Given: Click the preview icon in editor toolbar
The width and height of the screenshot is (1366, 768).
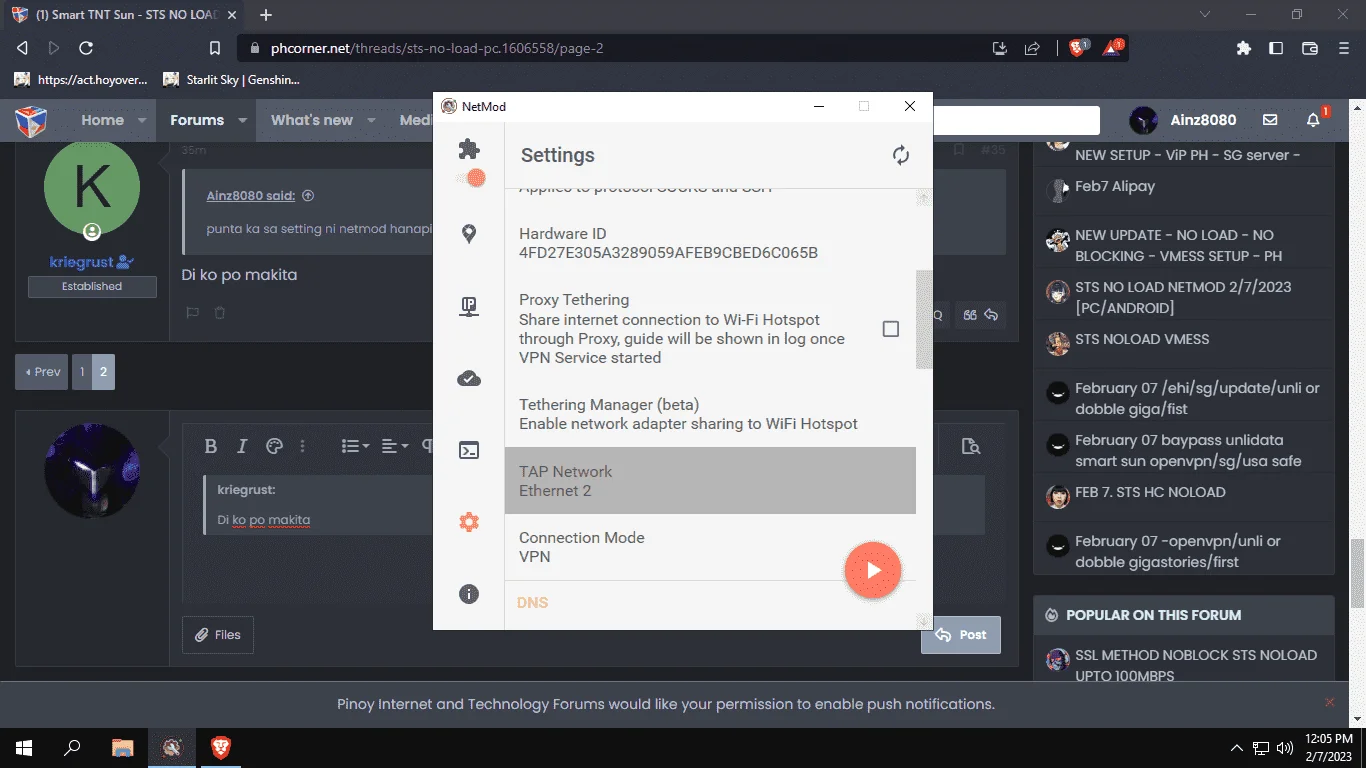Looking at the screenshot, I should point(970,446).
